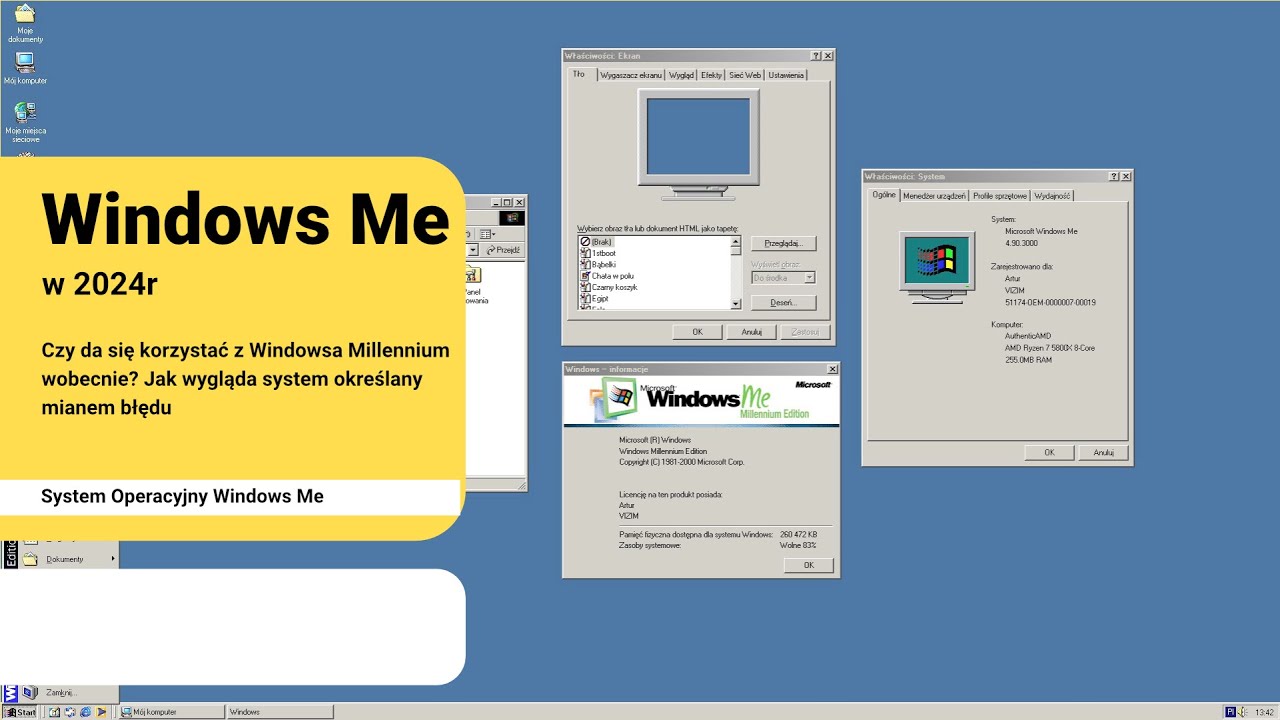
Task: Switch to Windows taskbar button
Action: point(280,712)
